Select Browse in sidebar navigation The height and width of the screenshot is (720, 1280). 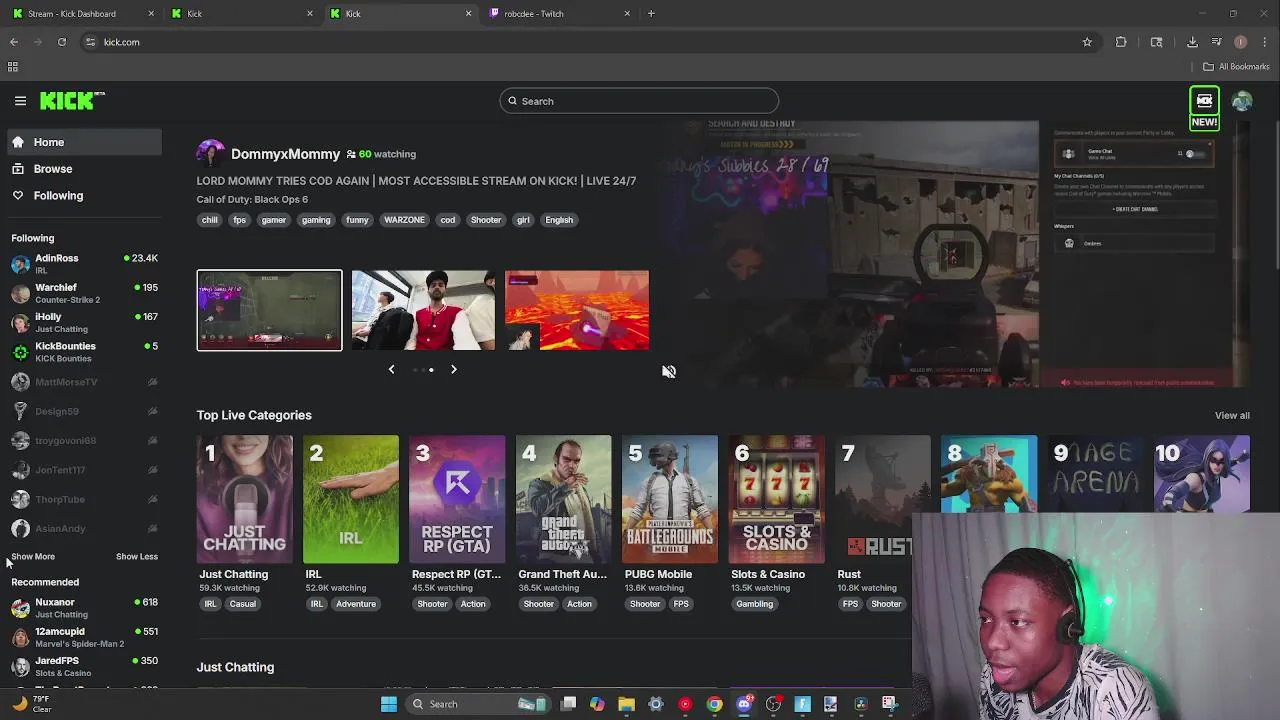[84, 169]
